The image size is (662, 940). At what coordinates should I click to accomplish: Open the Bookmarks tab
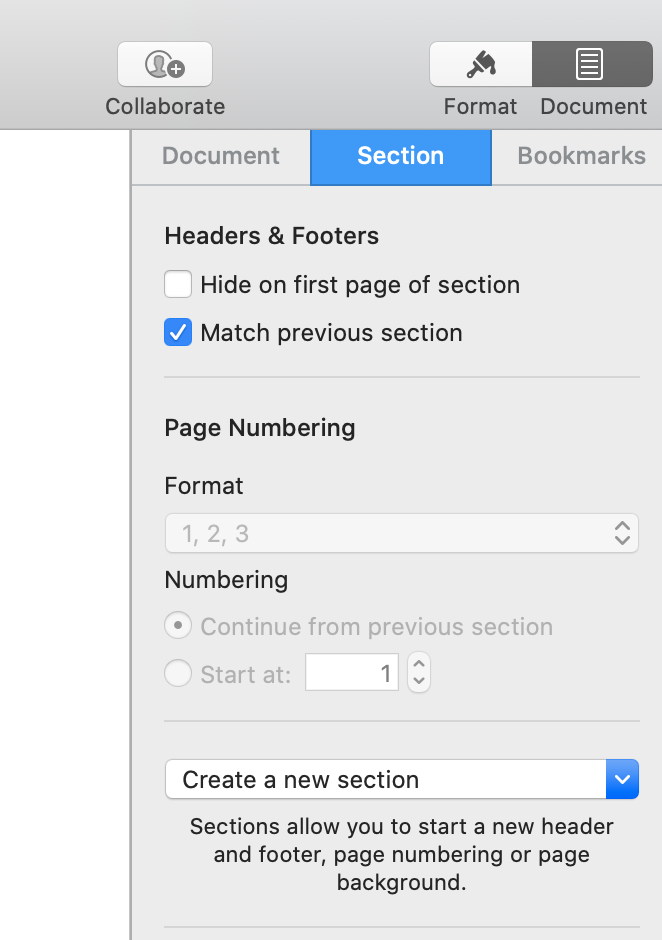tap(580, 156)
